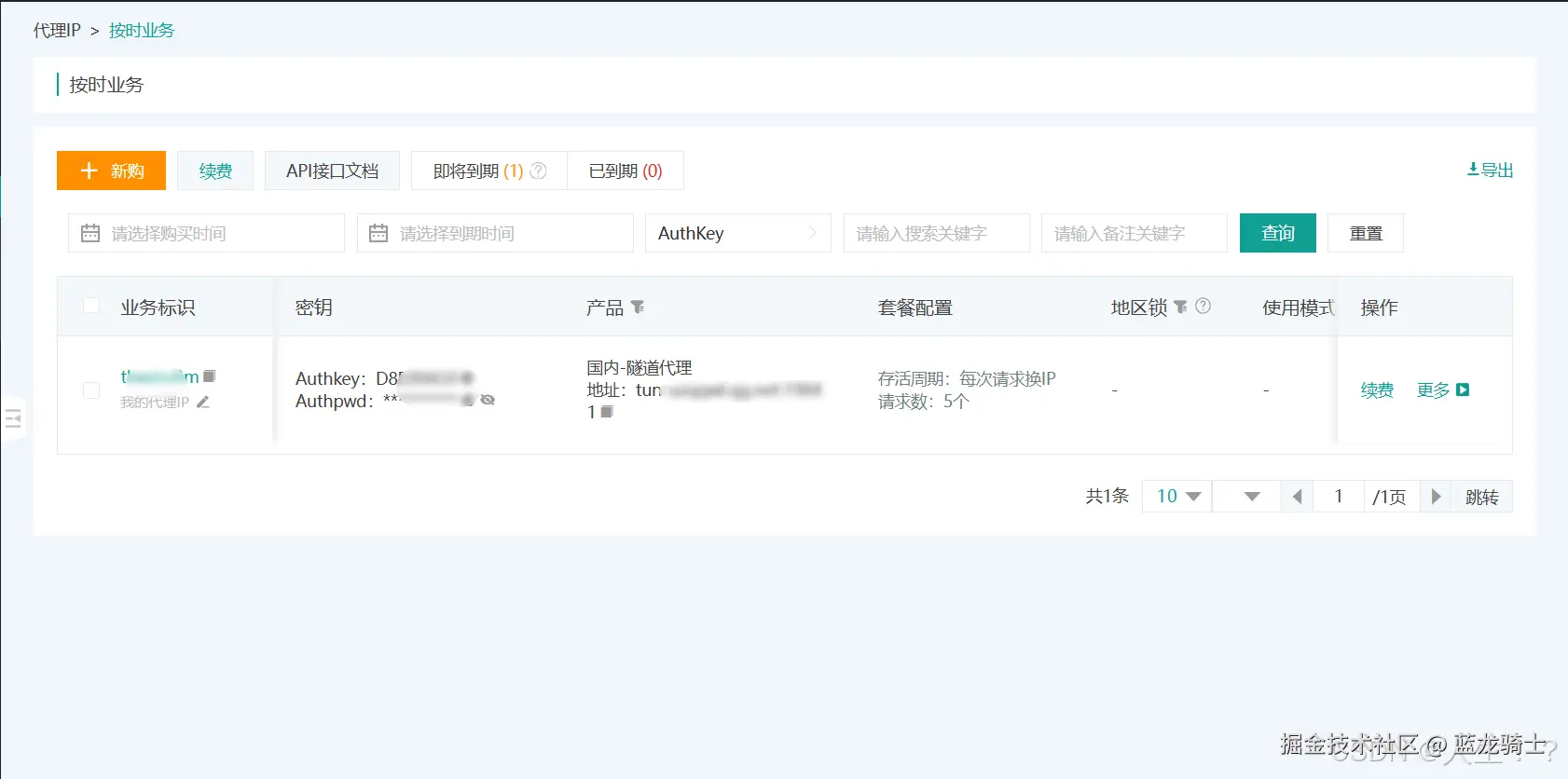1568x779 pixels.
Task: Open the expiry time date picker
Action: click(x=495, y=233)
